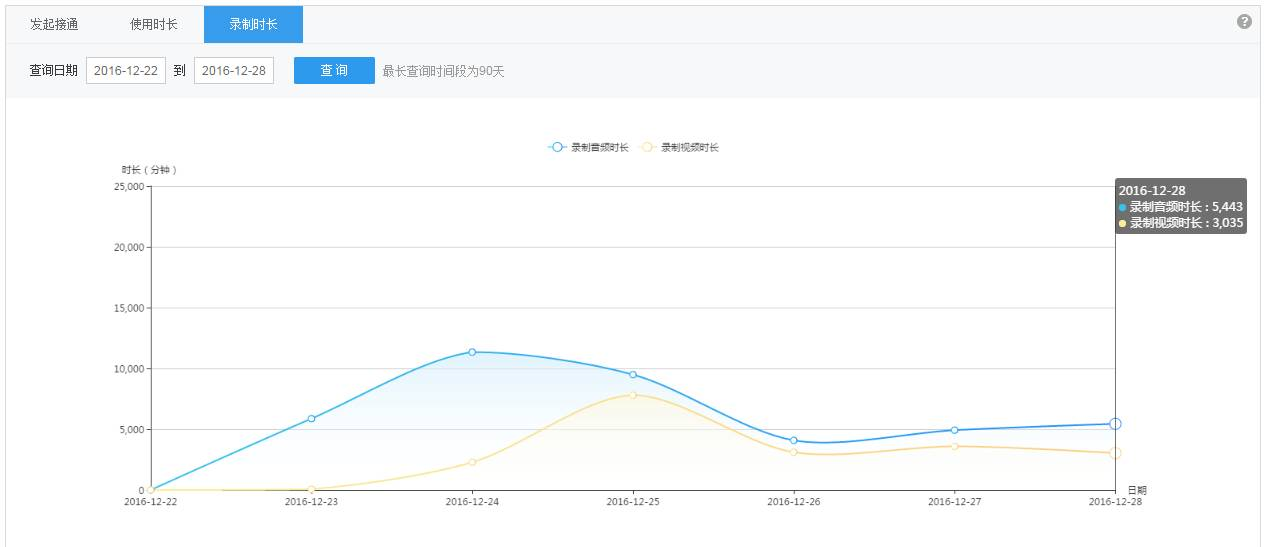Click the blue audio data point on 2016-12-25
Screen dimensions: 1268x547
point(633,375)
